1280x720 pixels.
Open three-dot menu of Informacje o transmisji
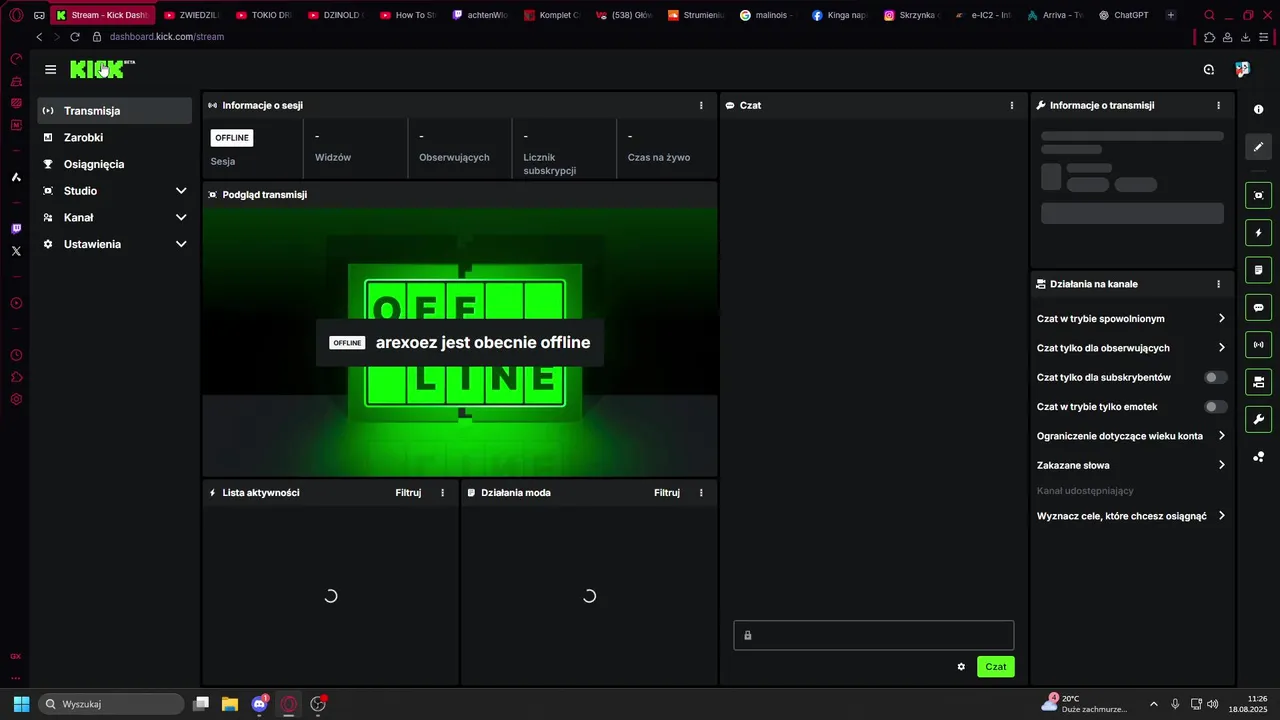click(1218, 105)
